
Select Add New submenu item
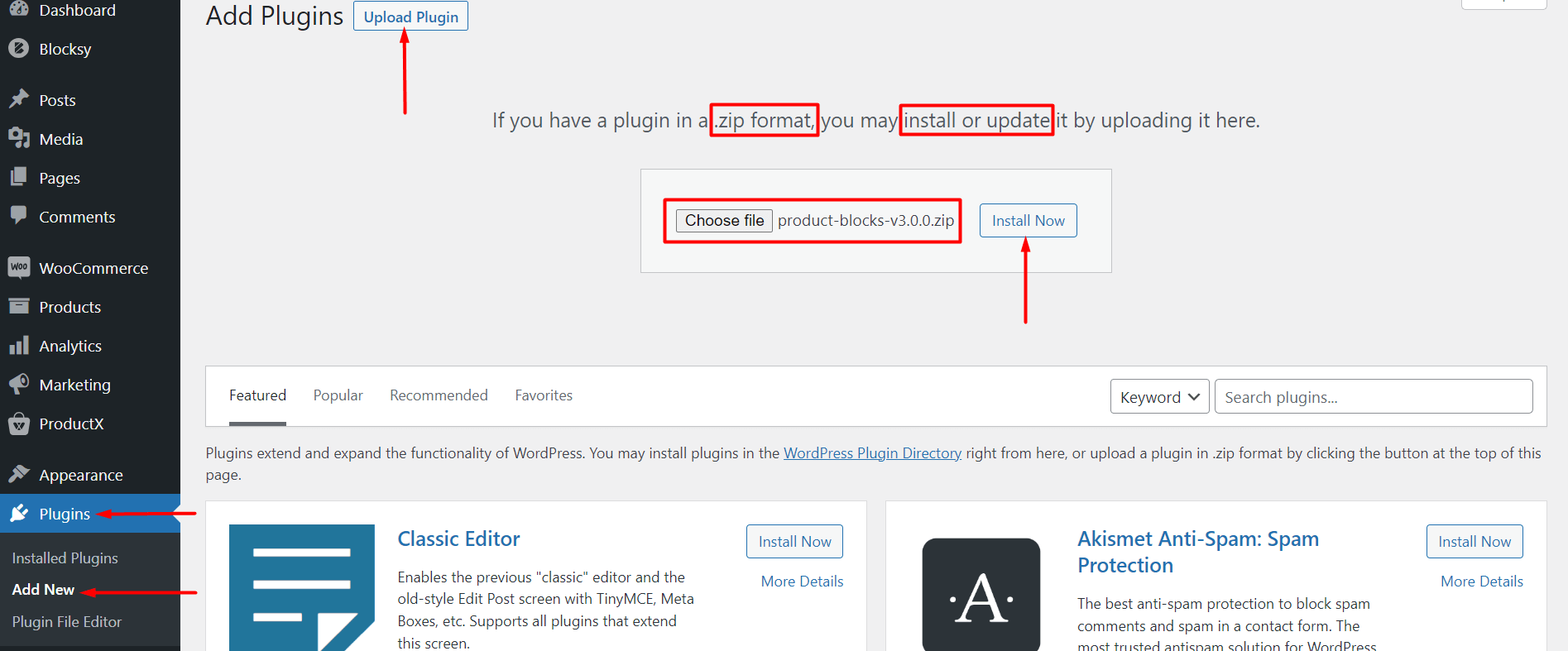(43, 589)
